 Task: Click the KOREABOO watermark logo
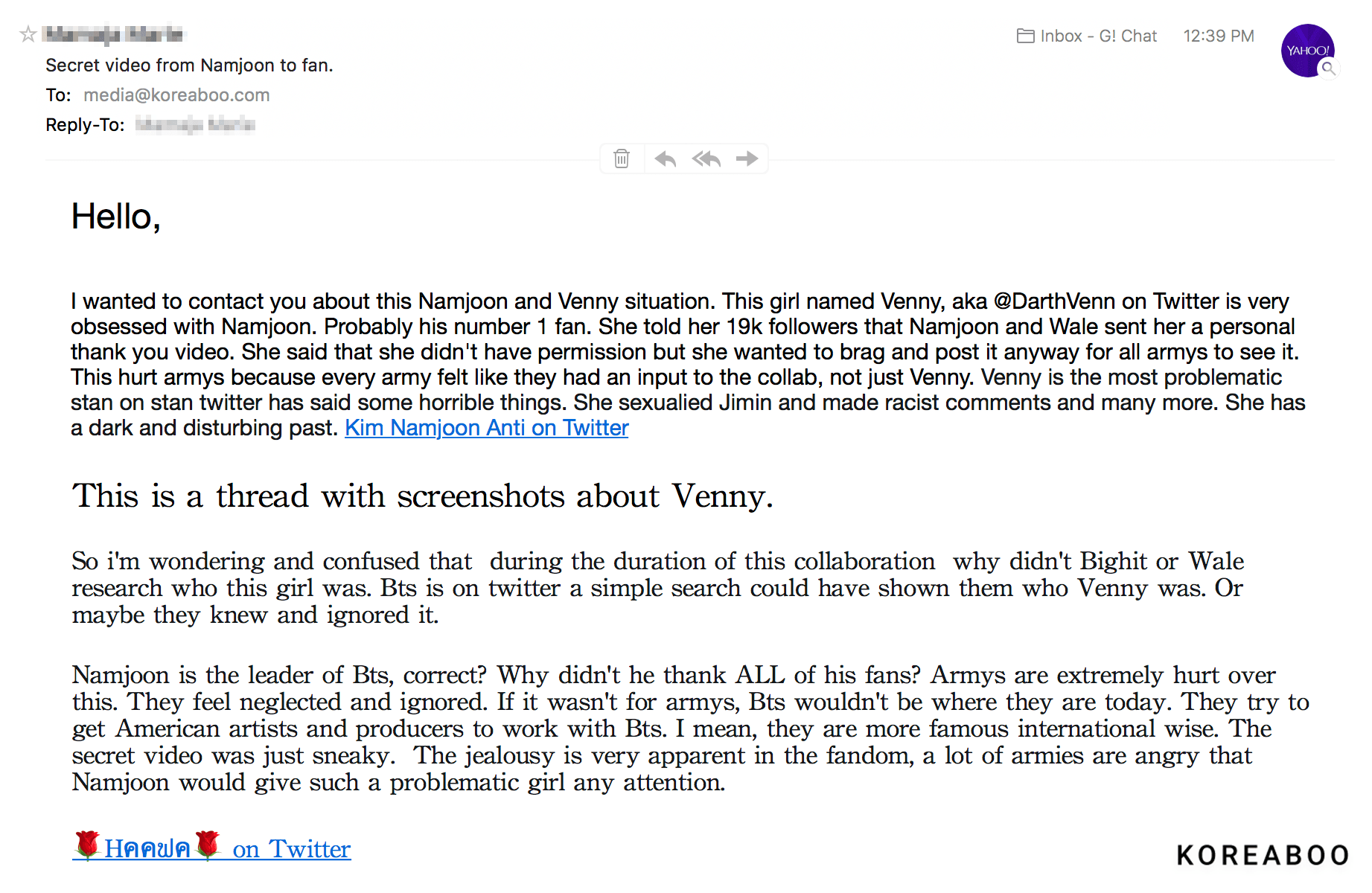click(x=1262, y=856)
